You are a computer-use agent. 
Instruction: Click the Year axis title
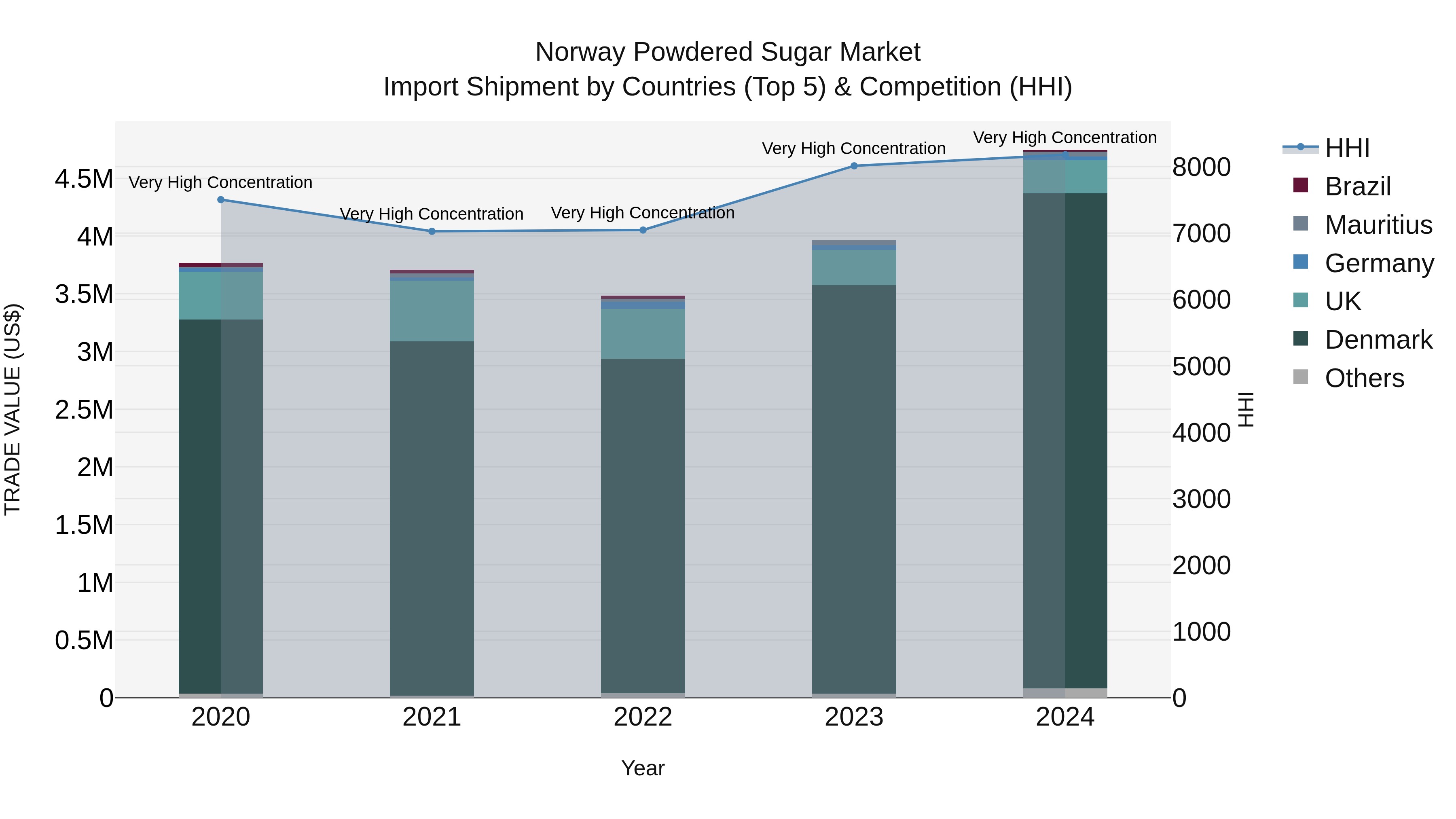pyautogui.click(x=643, y=768)
